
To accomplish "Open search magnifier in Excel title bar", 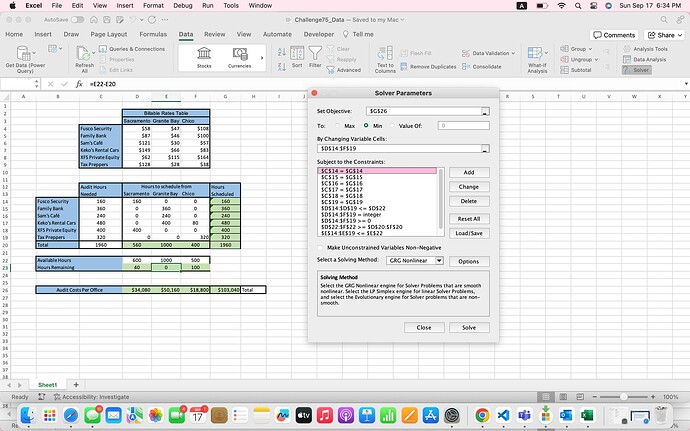I will point(664,20).
